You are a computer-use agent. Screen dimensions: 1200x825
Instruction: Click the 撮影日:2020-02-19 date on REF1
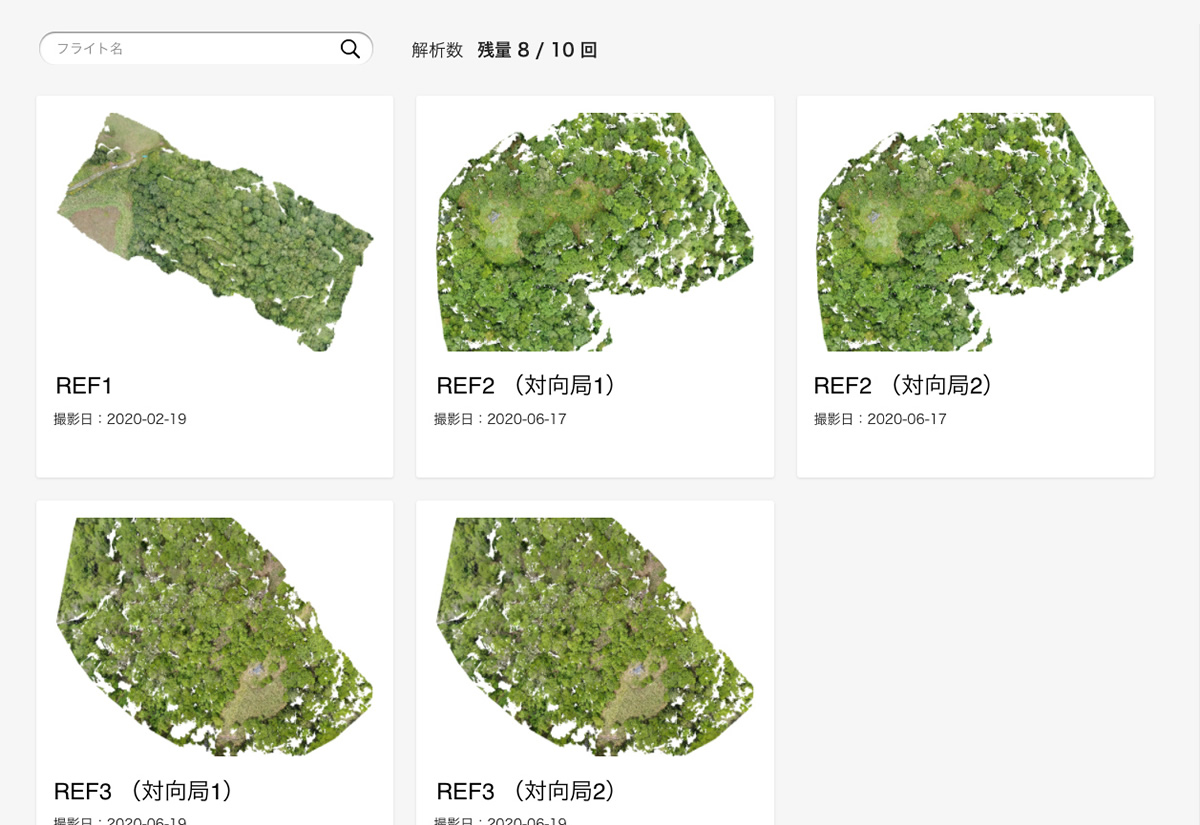120,419
